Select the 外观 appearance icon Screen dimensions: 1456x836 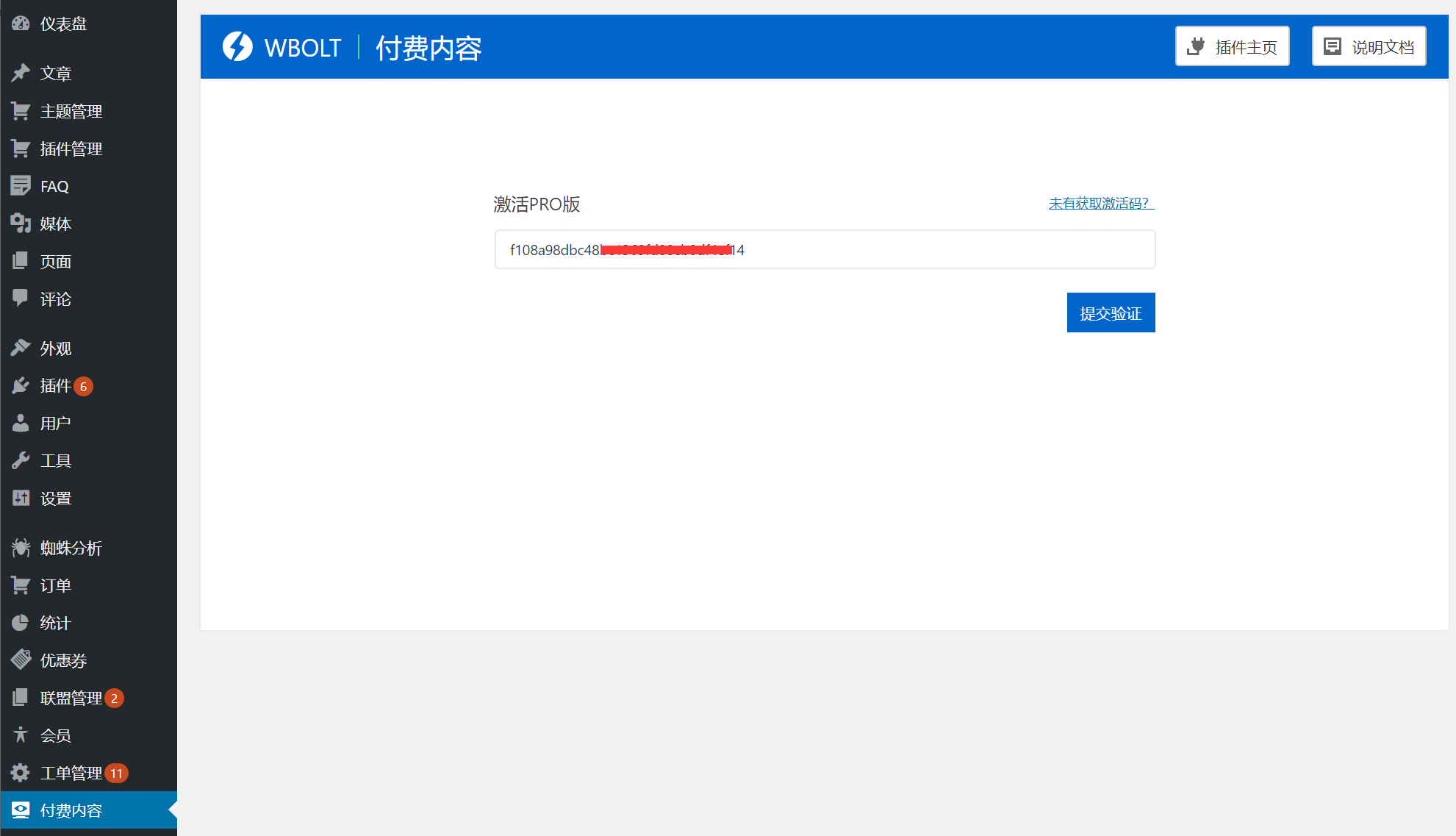tap(20, 347)
